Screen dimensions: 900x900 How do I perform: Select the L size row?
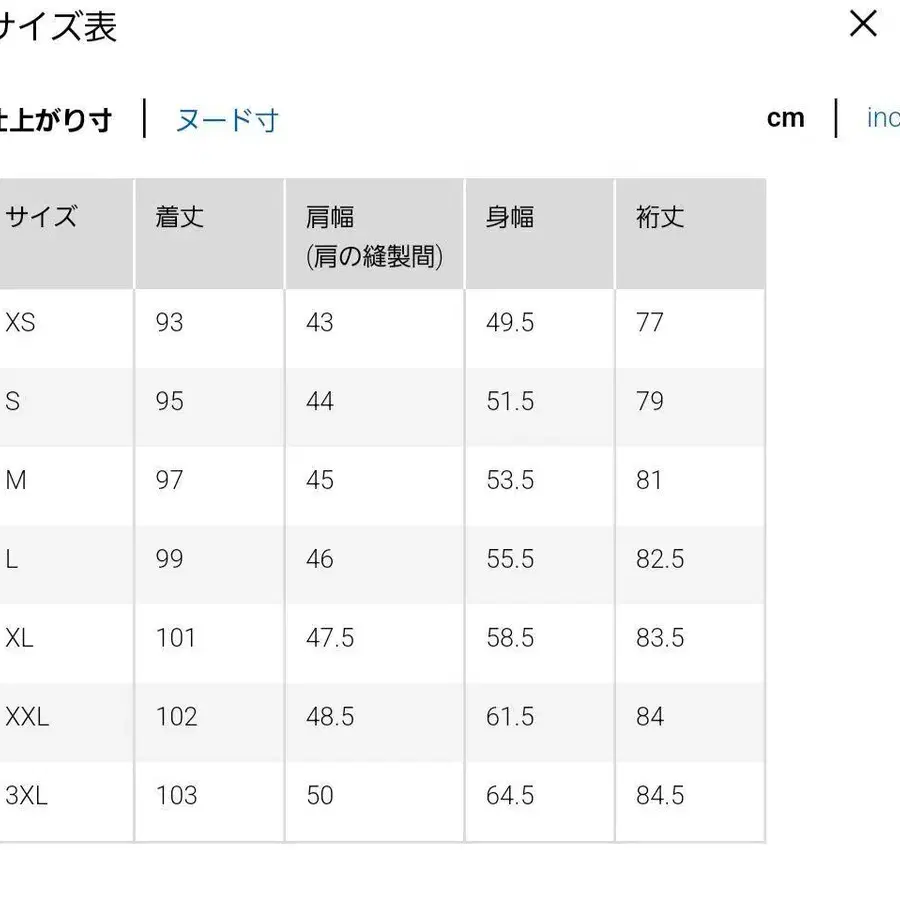(10, 559)
